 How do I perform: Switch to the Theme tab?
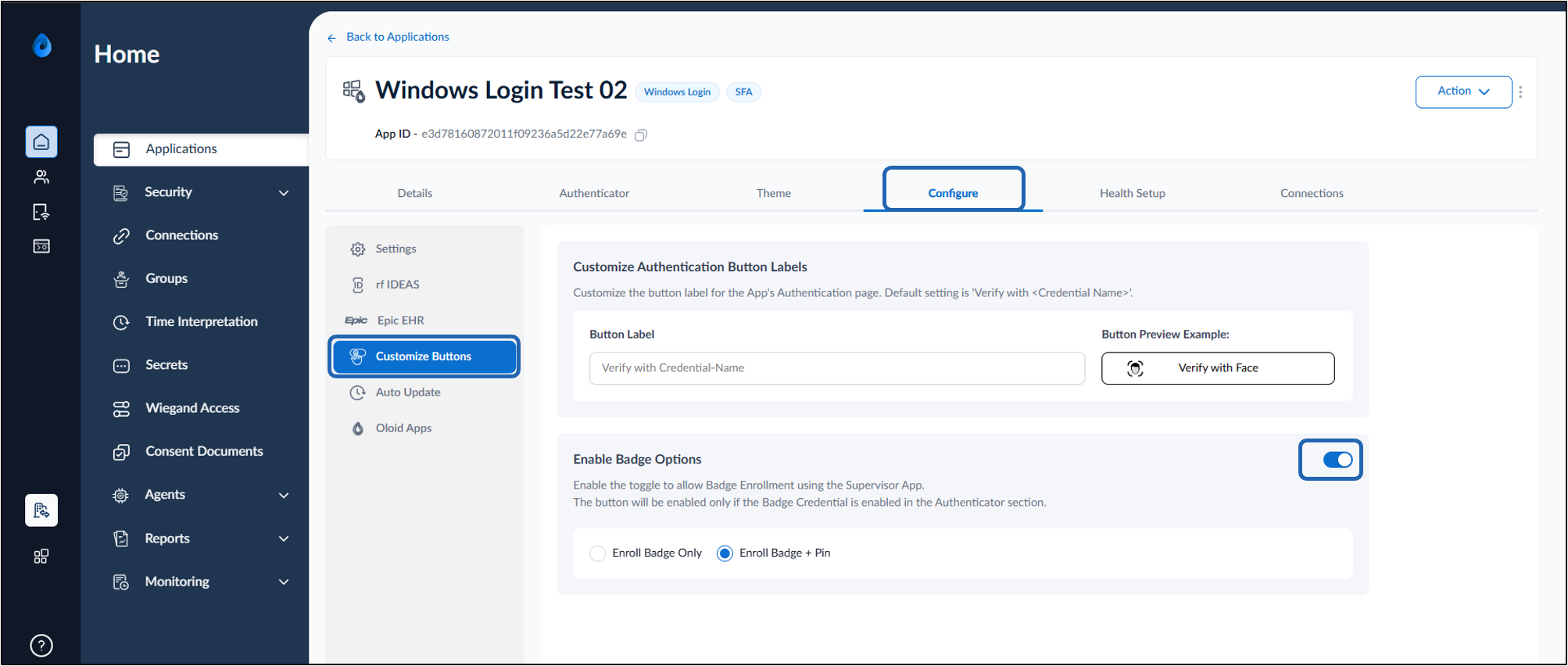[774, 193]
